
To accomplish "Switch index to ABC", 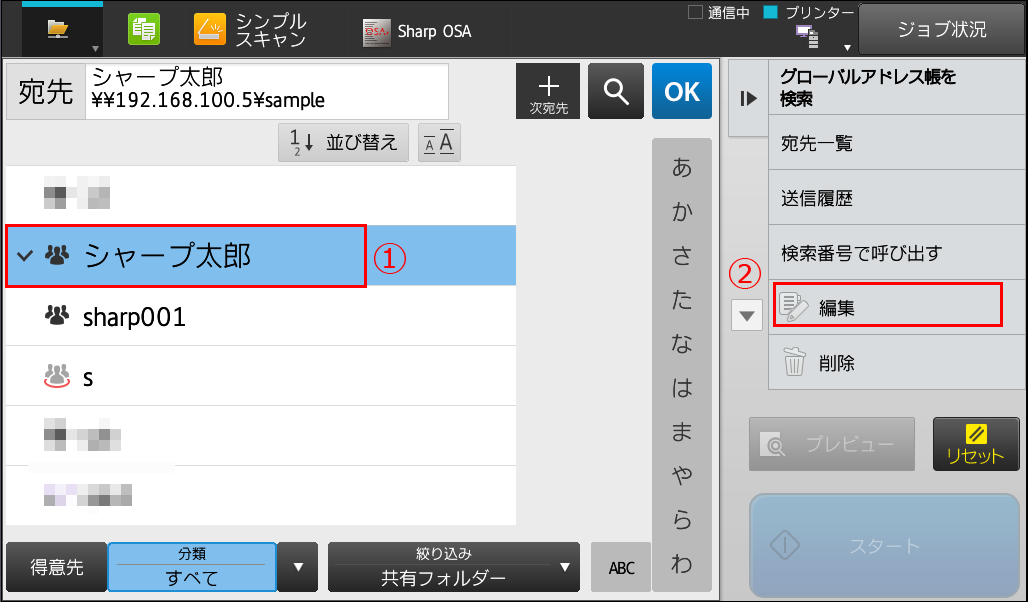I will pyautogui.click(x=621, y=568).
